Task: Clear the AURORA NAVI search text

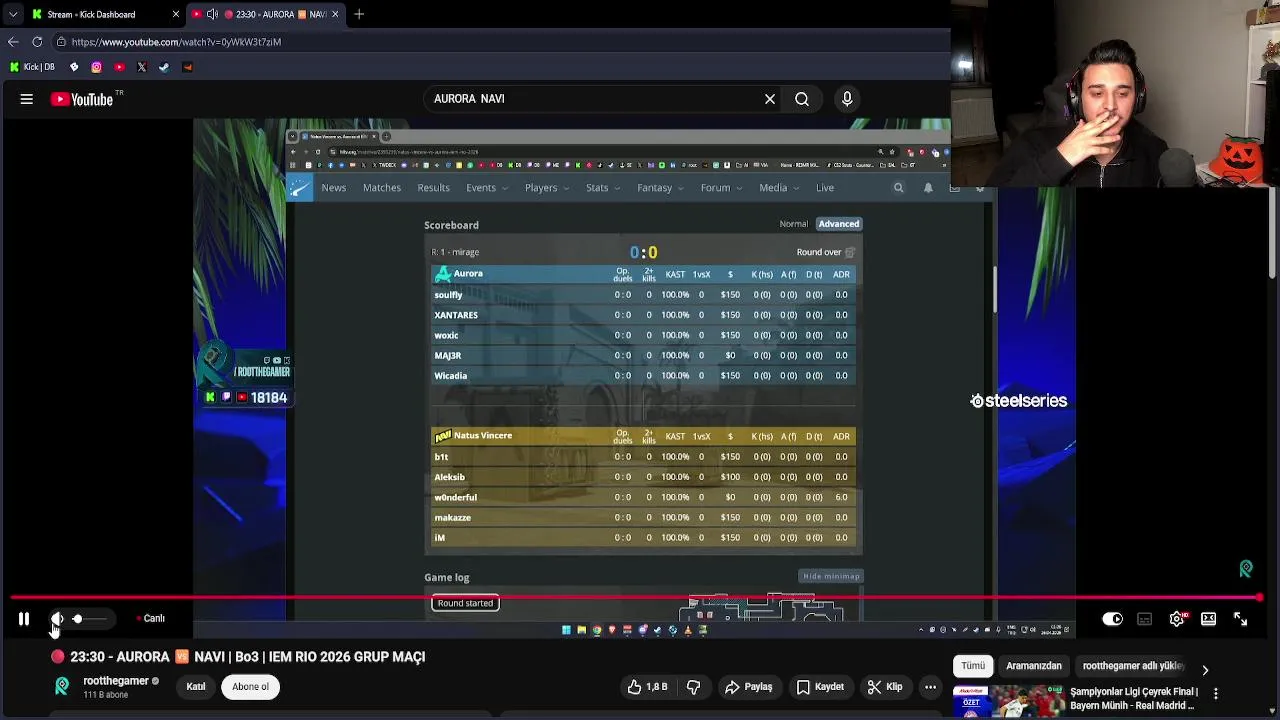Action: pyautogui.click(x=770, y=99)
